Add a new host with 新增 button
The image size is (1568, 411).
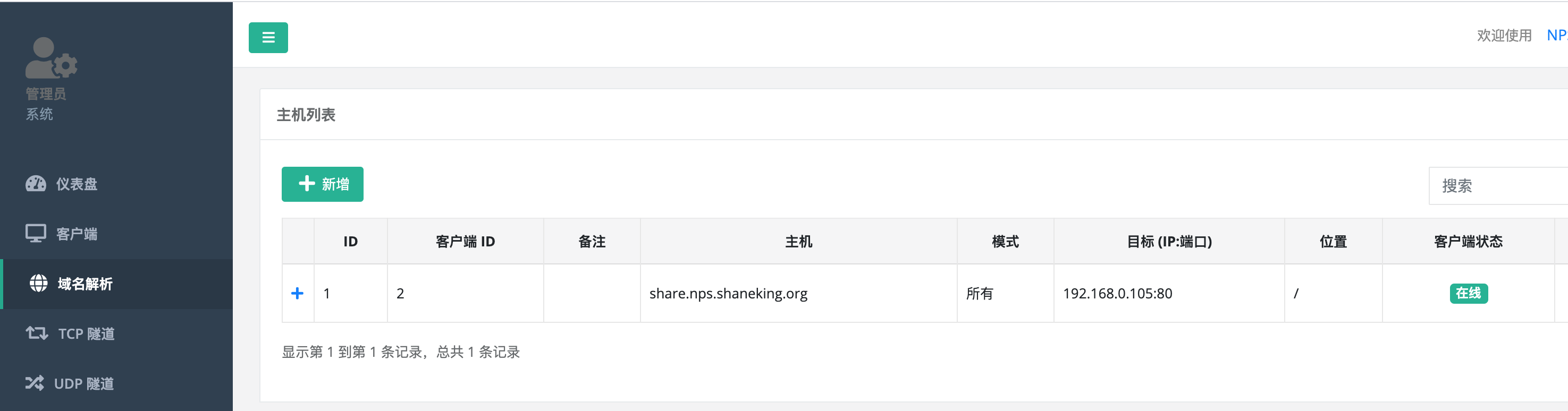(323, 184)
